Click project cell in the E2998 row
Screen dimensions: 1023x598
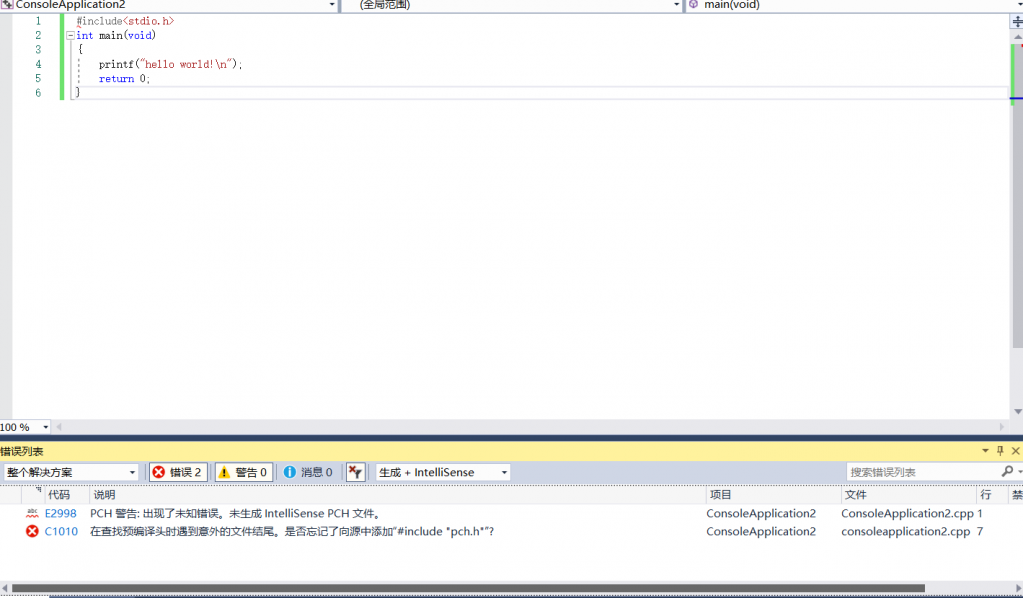[761, 513]
